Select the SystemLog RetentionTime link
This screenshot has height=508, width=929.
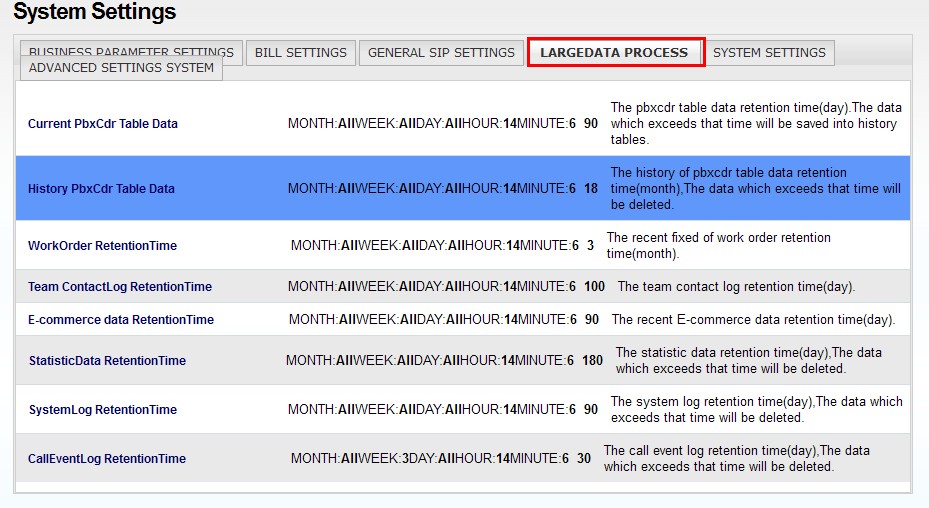coord(103,410)
